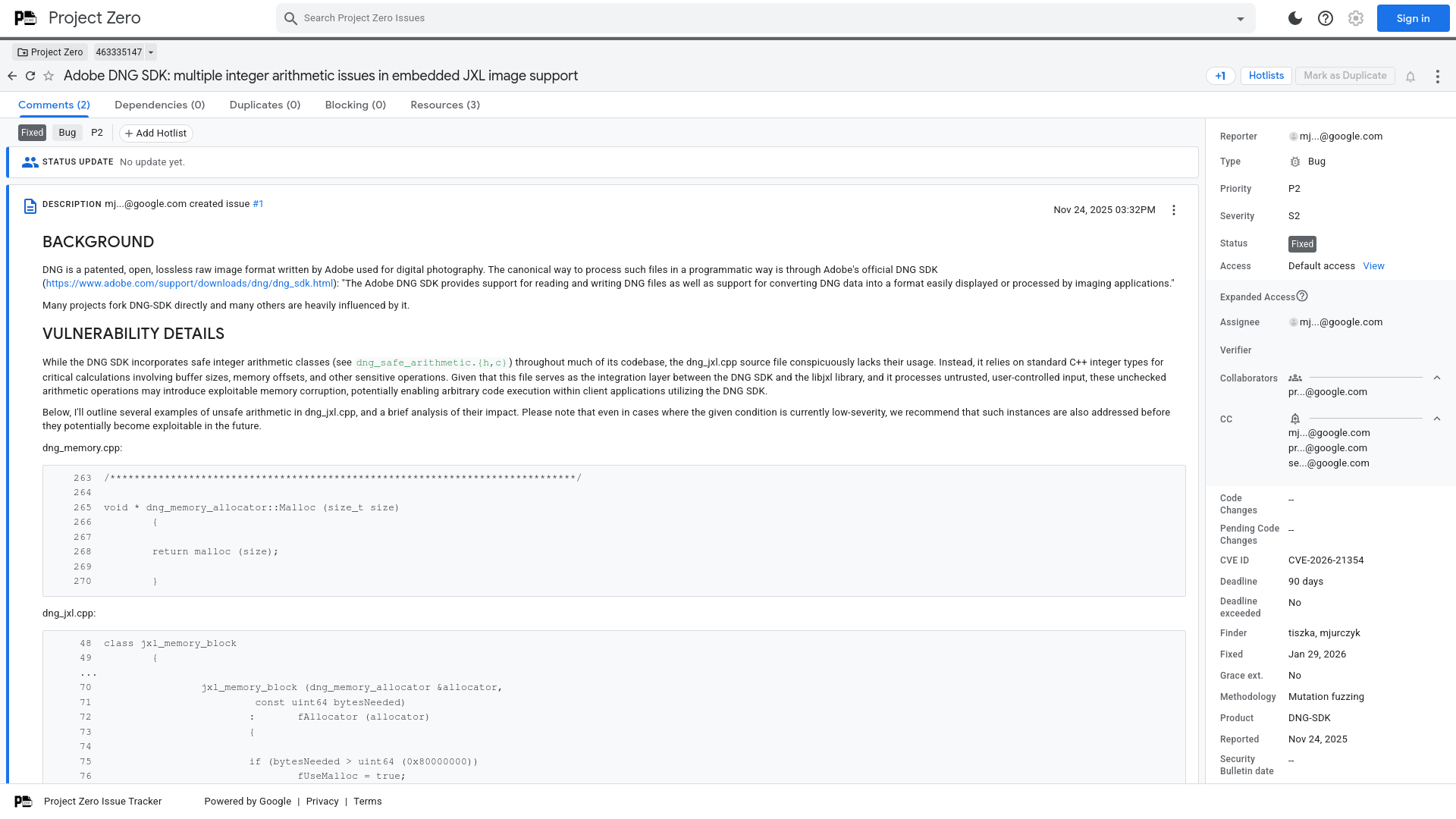Open the issue ID 463335147 dropdown
This screenshot has width=1456, height=819.
click(151, 52)
